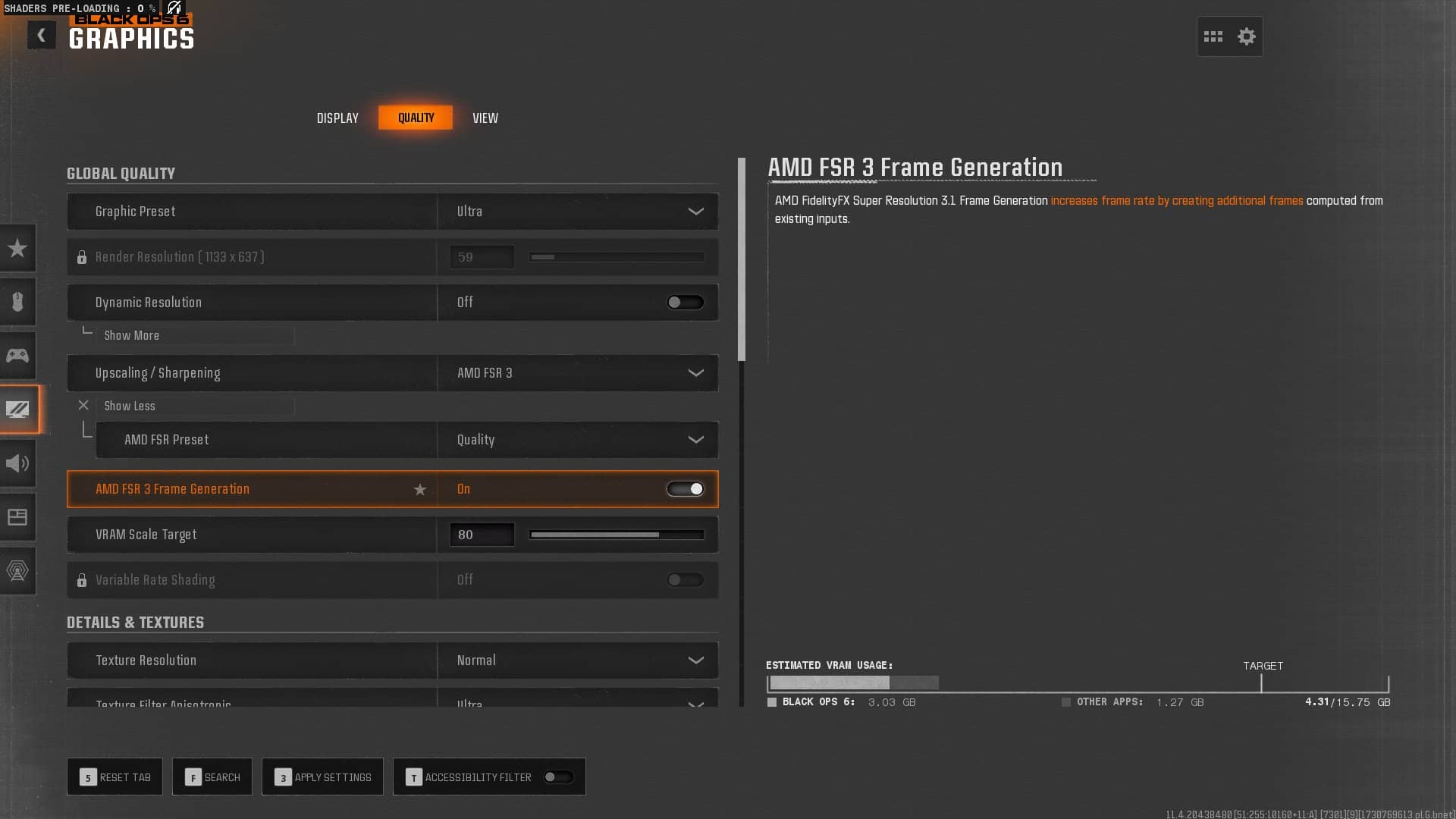
Task: Select the Graphics monitor sidebar icon
Action: point(17,409)
